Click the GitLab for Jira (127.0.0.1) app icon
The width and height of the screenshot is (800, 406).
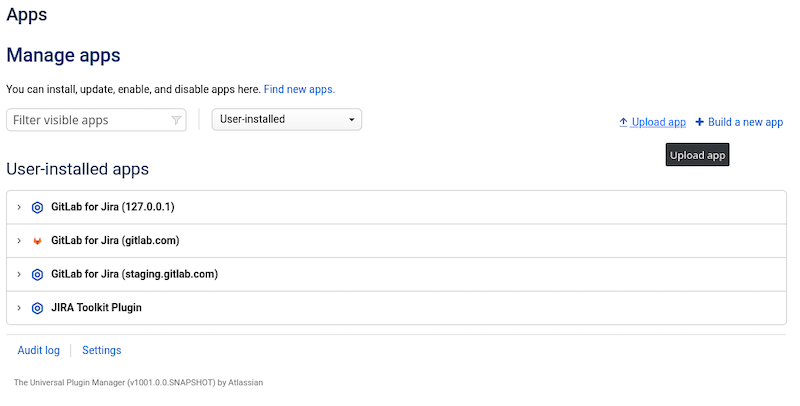37,208
